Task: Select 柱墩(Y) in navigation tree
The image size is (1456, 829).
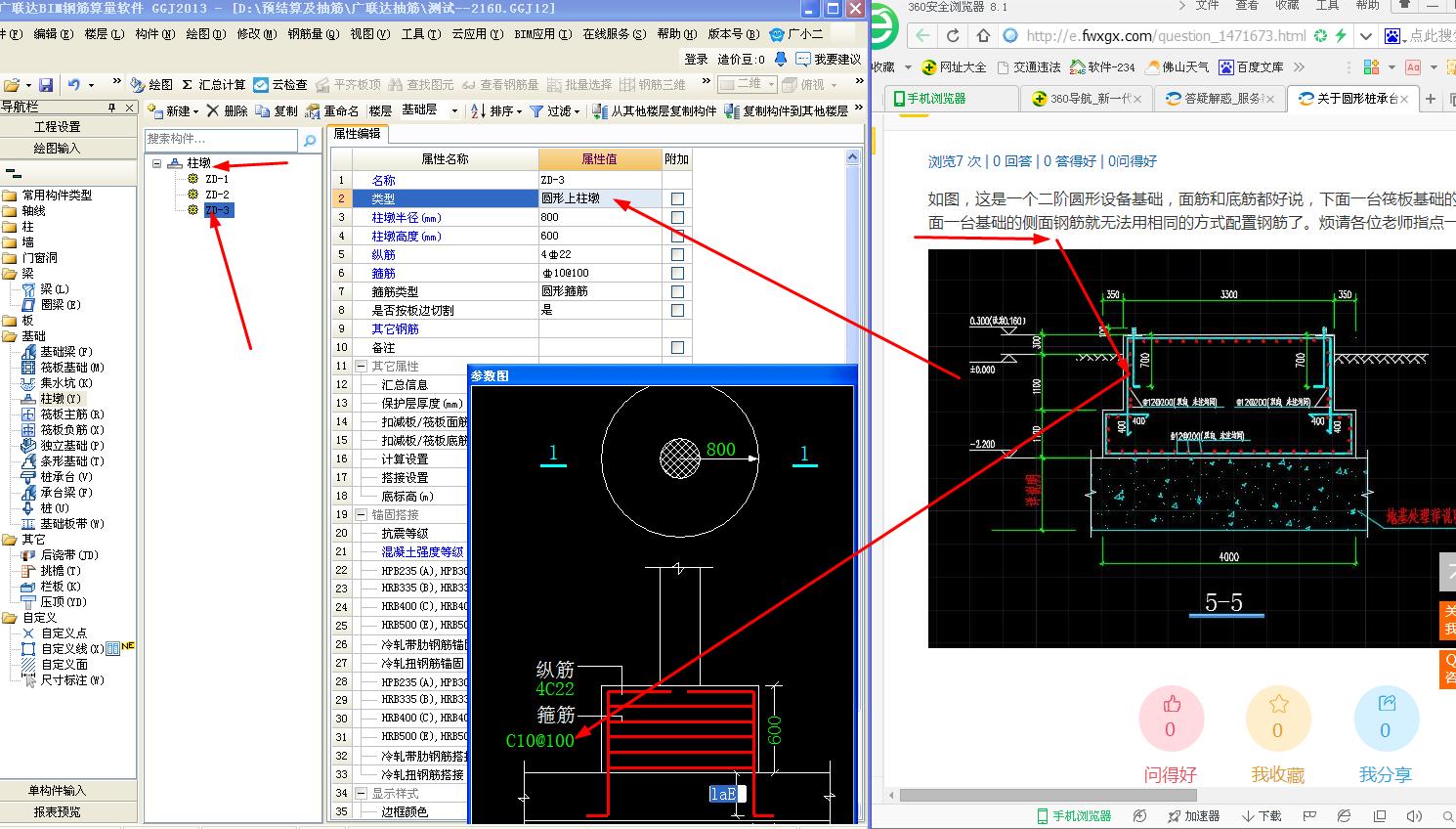Action: click(61, 398)
